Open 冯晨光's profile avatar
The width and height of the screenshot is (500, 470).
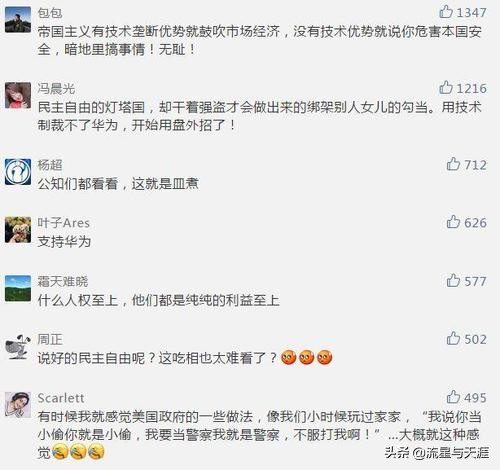tap(18, 95)
